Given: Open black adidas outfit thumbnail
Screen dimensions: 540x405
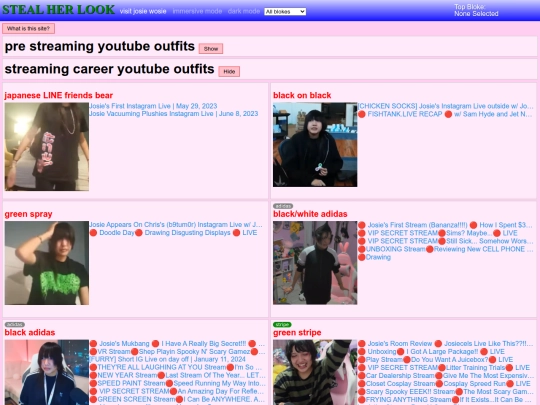Looking at the screenshot, I should (x=46, y=372).
